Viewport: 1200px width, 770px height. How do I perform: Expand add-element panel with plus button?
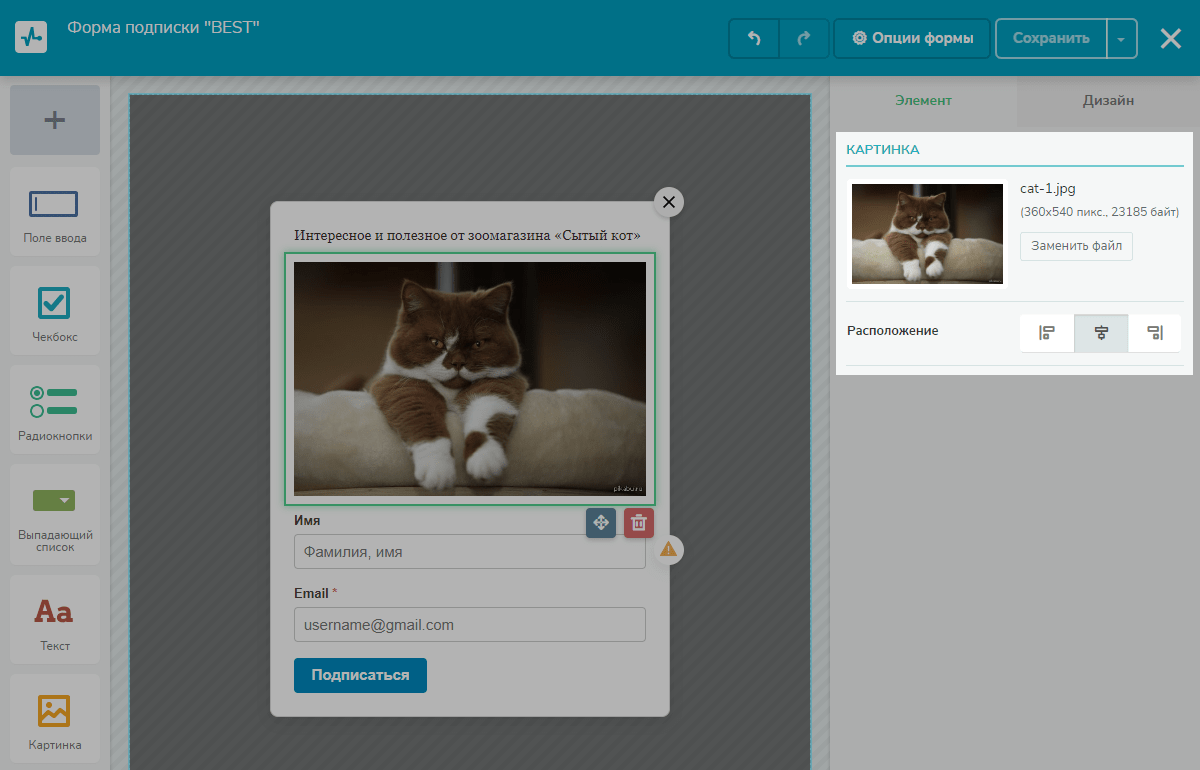[55, 120]
